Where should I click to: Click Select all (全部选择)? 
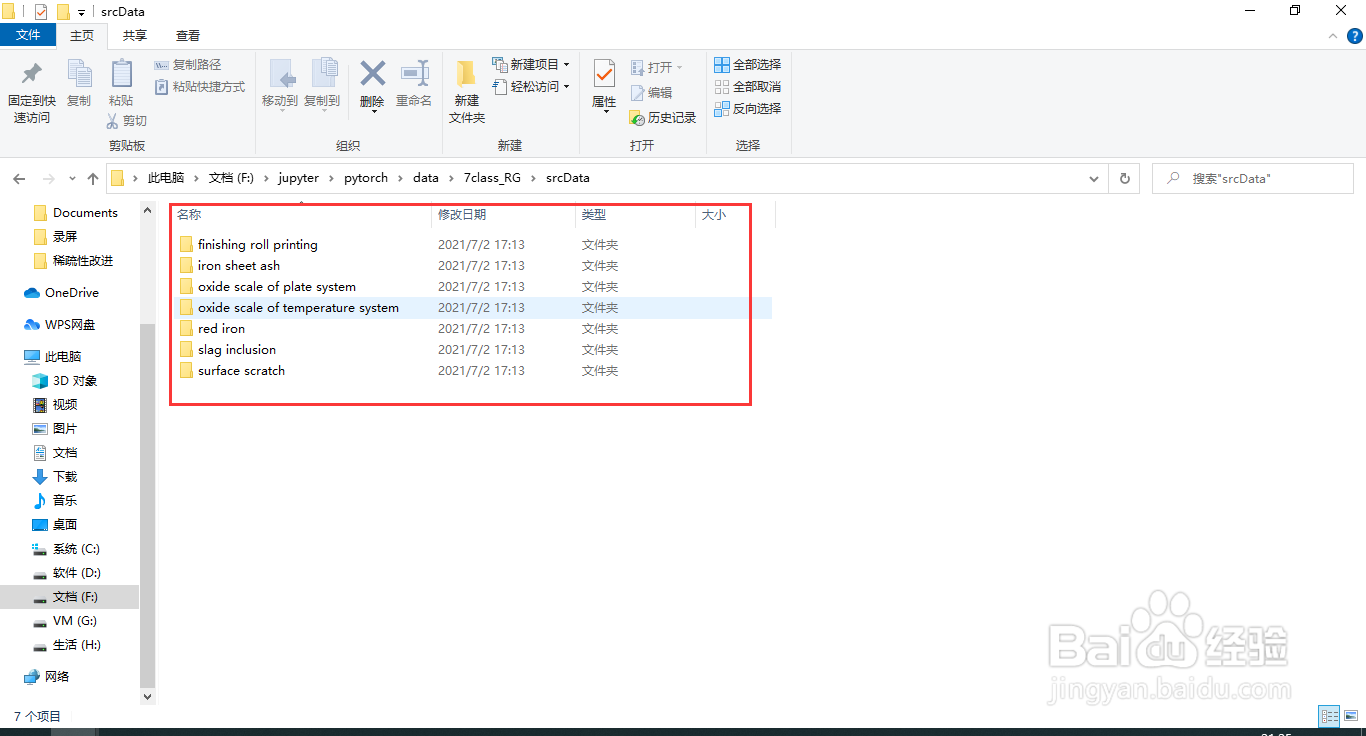coord(747,65)
